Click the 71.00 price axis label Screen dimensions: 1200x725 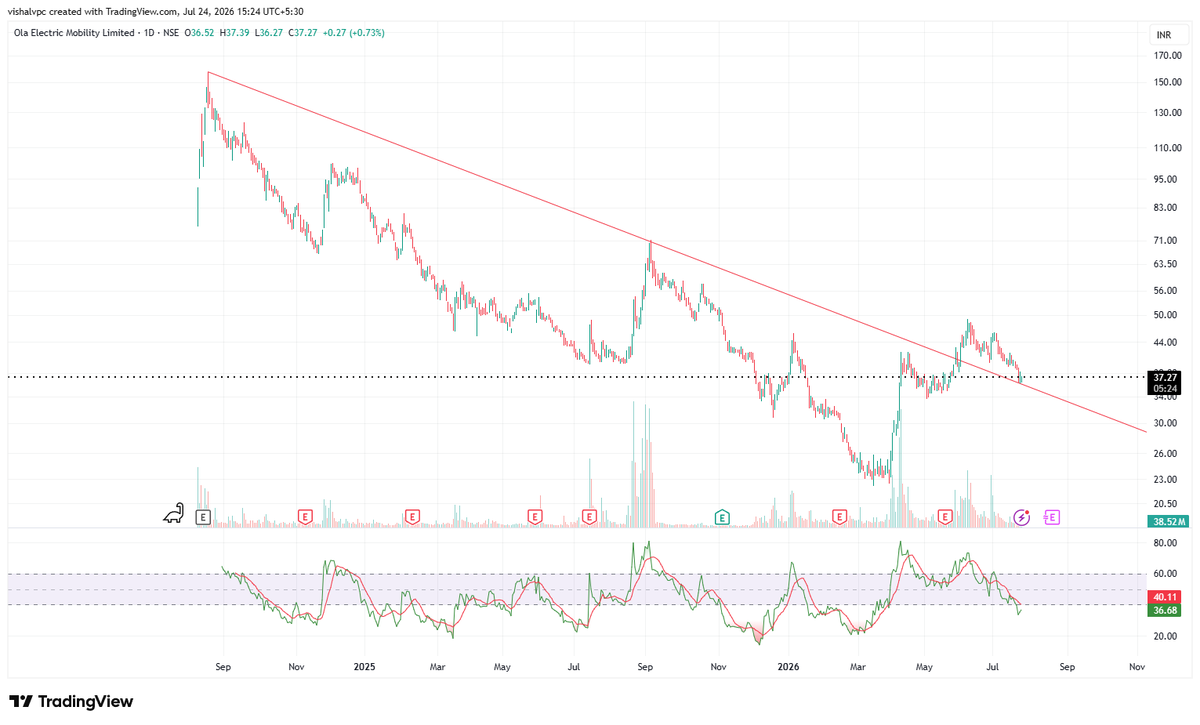coord(1166,241)
